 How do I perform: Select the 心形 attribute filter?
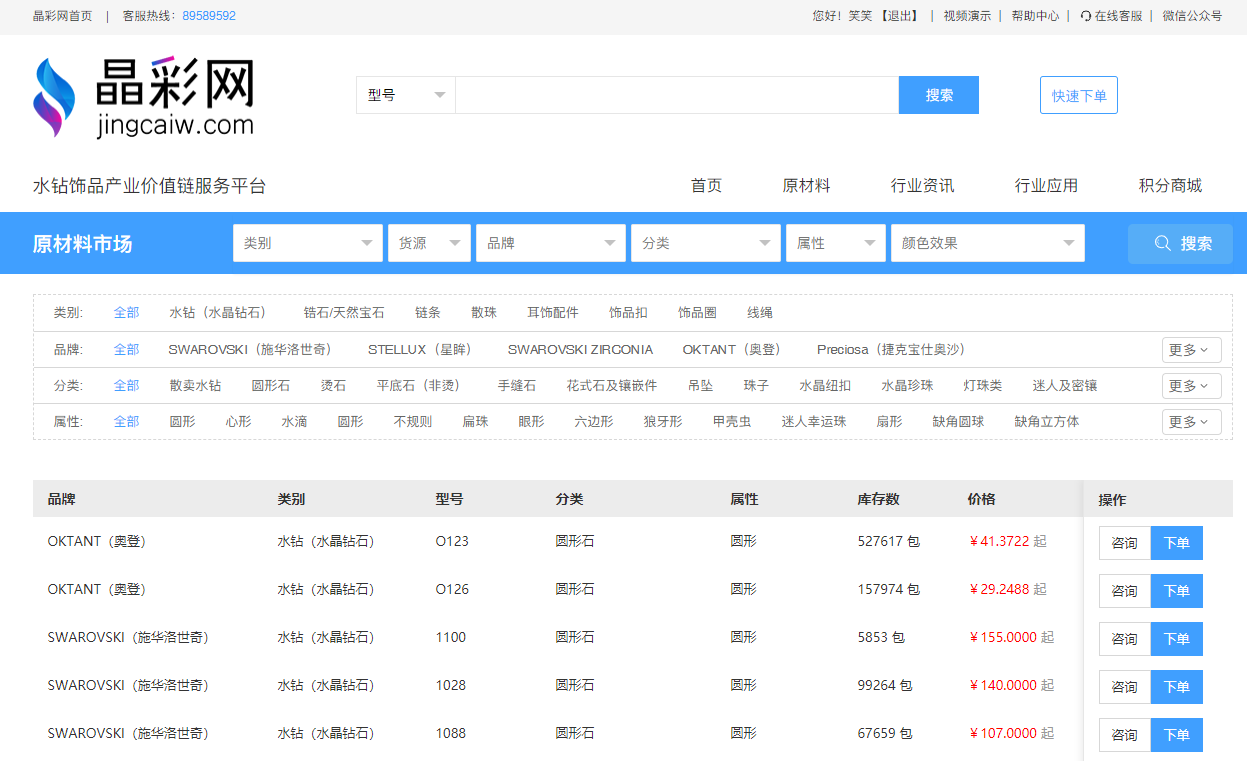point(238,422)
